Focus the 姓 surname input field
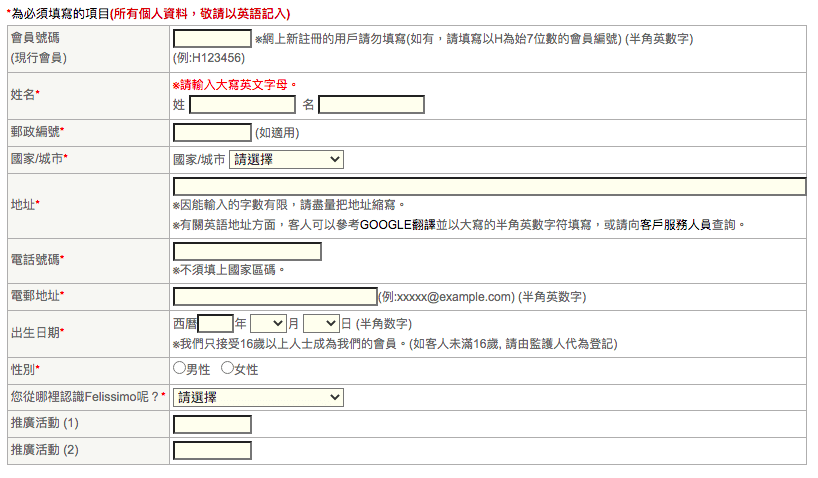This screenshot has height=478, width=818. click(243, 104)
